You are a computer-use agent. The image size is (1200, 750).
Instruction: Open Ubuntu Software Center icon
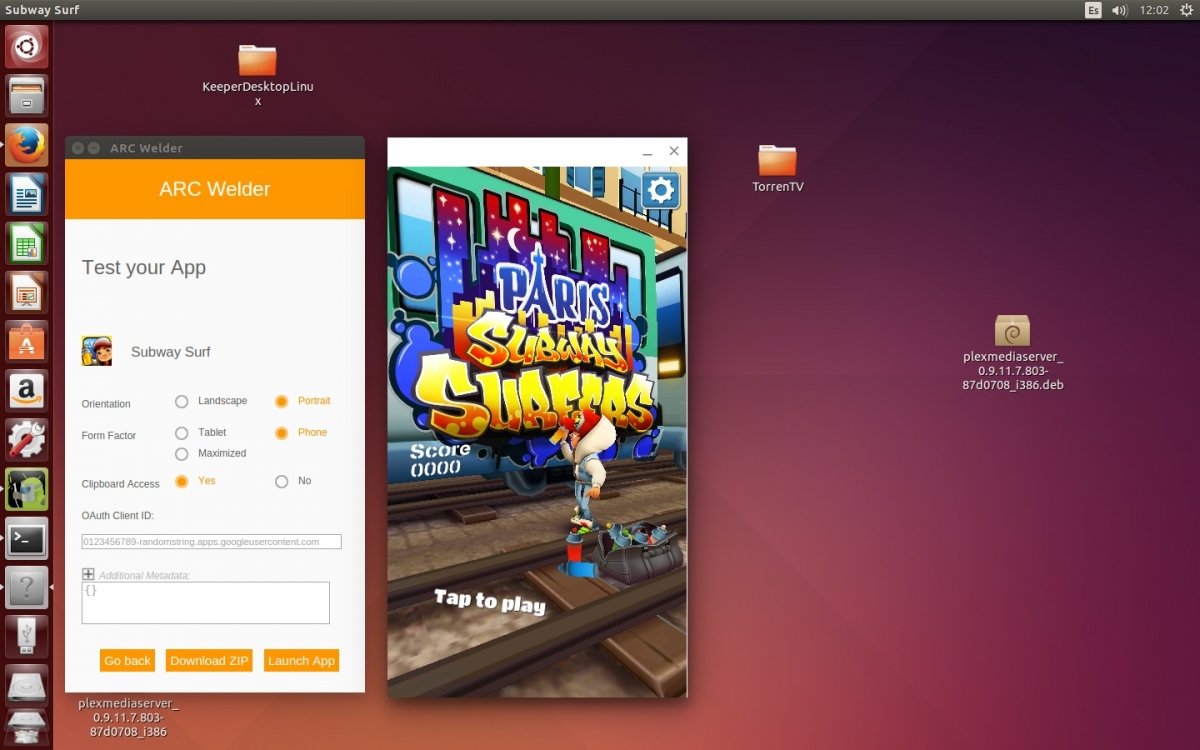27,341
